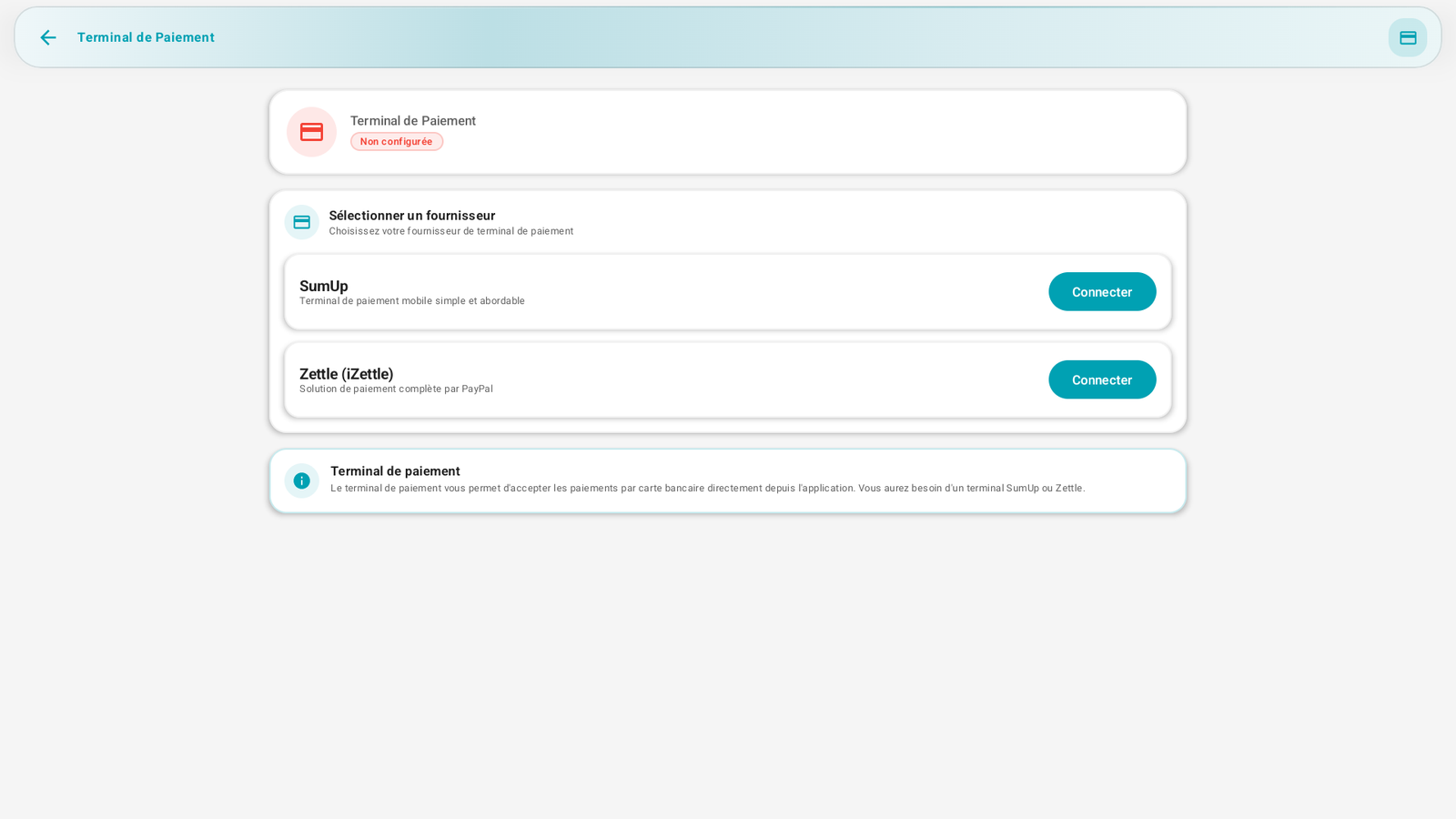
Task: Click the info icon in Terminal de paiement notice
Action: 301,480
